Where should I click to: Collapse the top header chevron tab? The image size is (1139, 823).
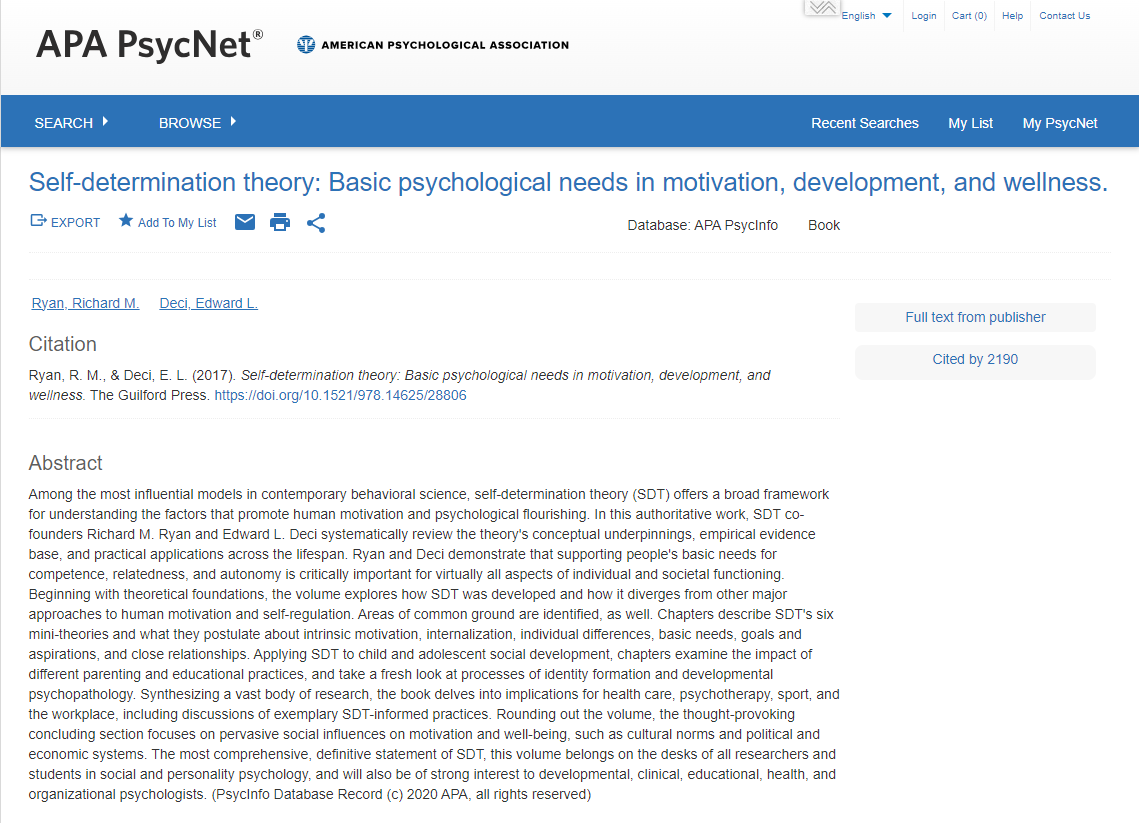(821, 8)
